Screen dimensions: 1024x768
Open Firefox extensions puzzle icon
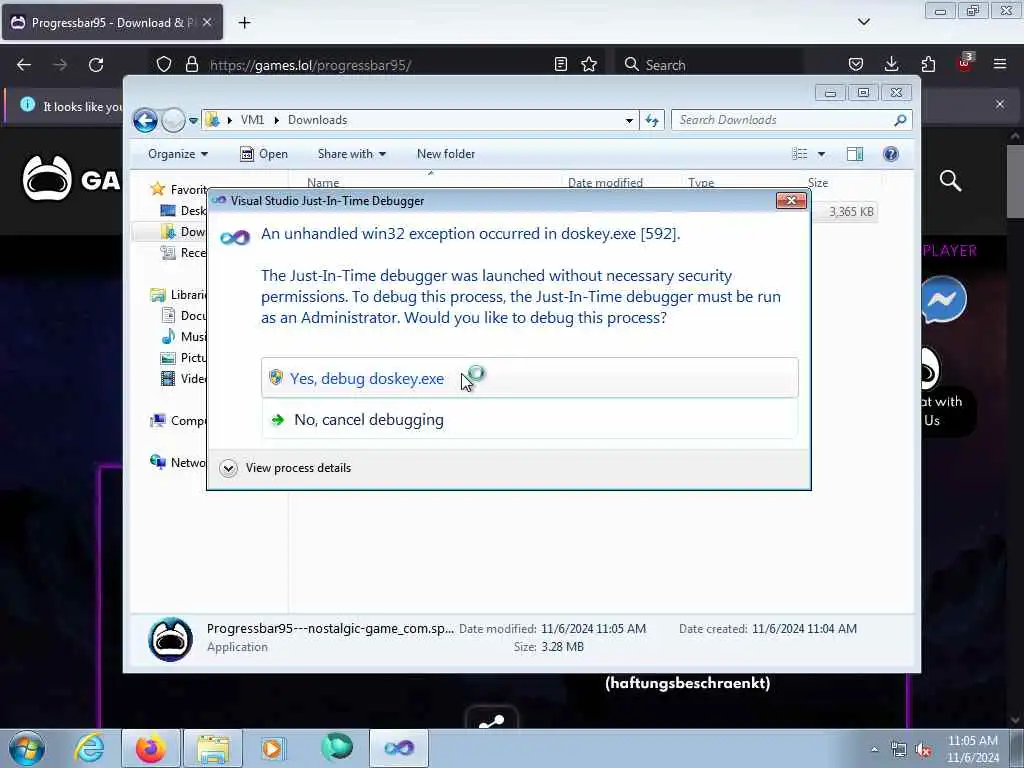(928, 64)
